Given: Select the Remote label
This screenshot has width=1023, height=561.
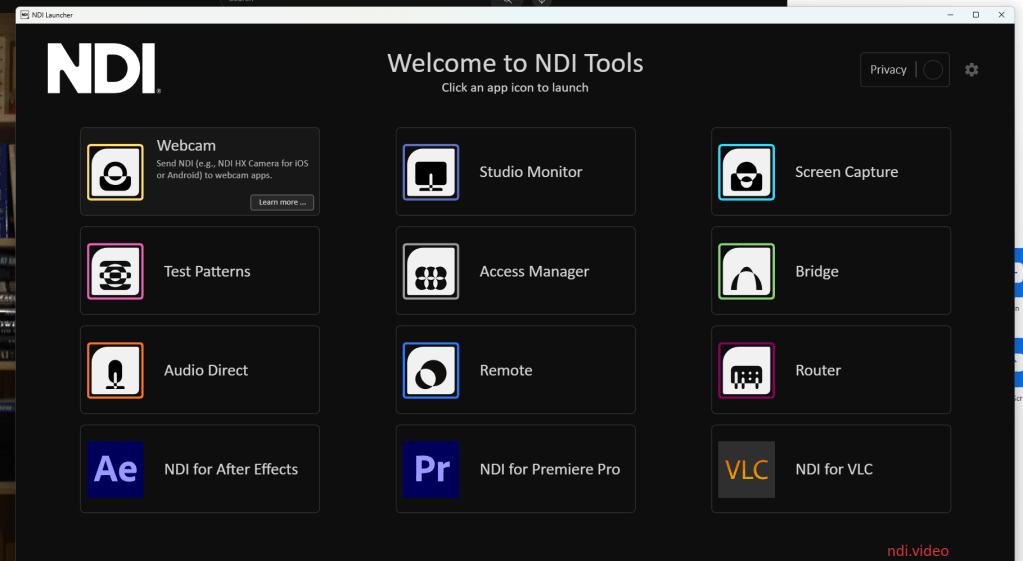Looking at the screenshot, I should click(x=506, y=371).
